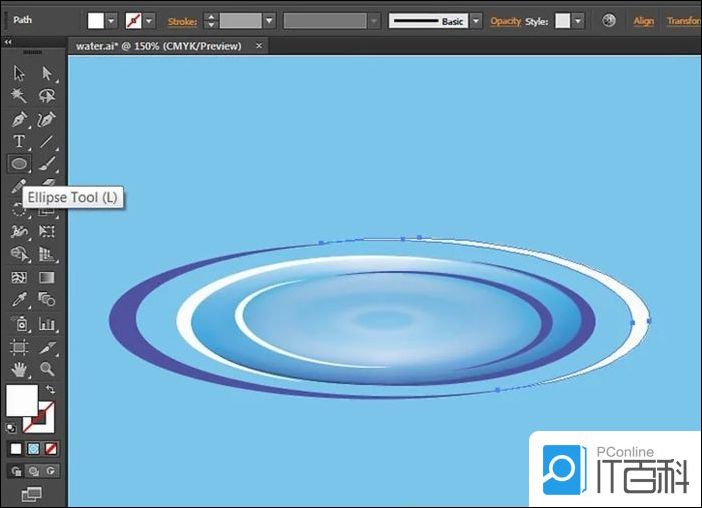This screenshot has width=702, height=508.
Task: Switch to Gradient paint mode
Action: (x=33, y=449)
